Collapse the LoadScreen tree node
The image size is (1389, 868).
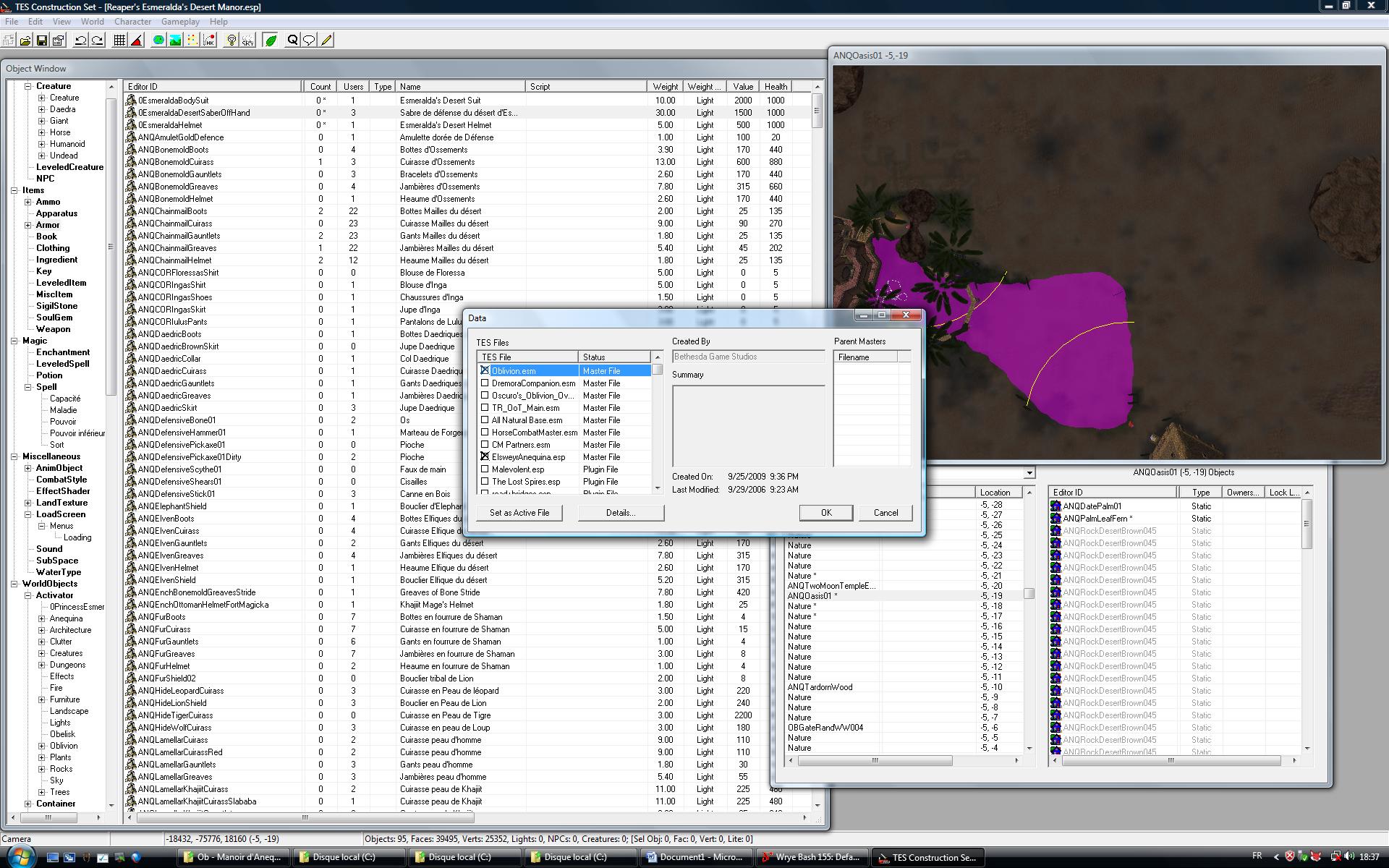click(28, 514)
